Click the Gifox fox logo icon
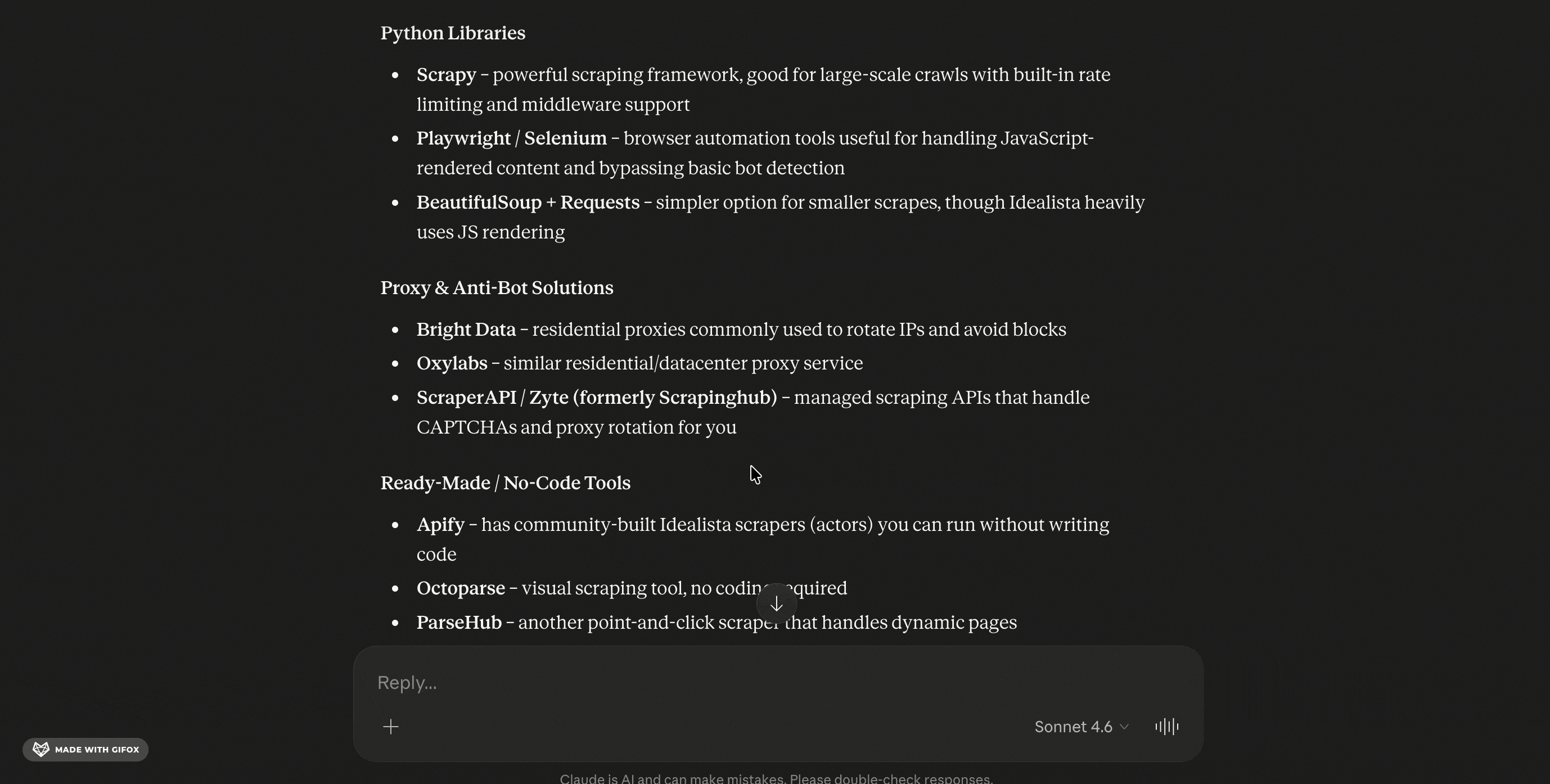This screenshot has width=1550, height=784. click(x=41, y=749)
